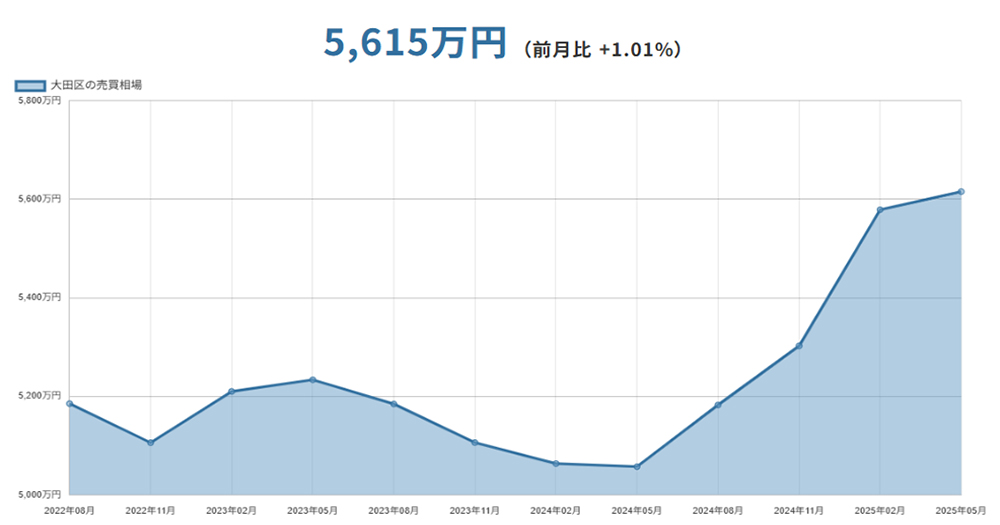Click the 2025年02月 x-axis label
Image resolution: width=1000 pixels, height=525 pixels.
pyautogui.click(x=880, y=511)
